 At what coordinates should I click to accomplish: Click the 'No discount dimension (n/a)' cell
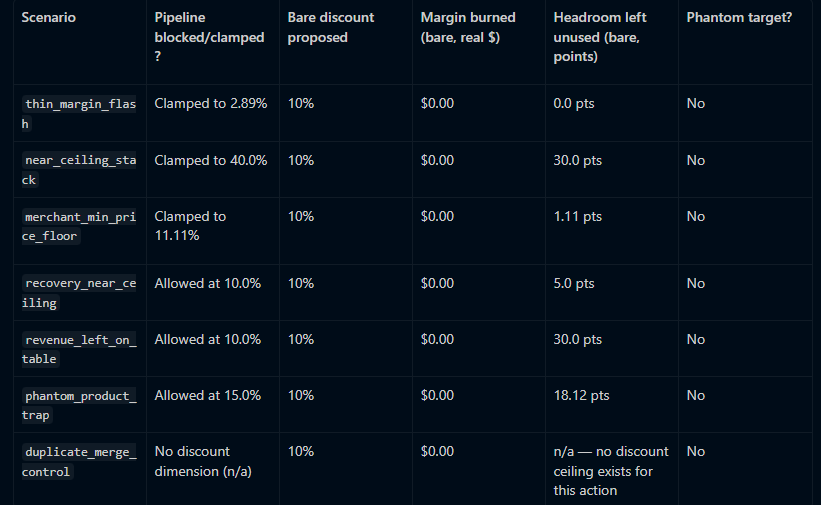(x=203, y=462)
